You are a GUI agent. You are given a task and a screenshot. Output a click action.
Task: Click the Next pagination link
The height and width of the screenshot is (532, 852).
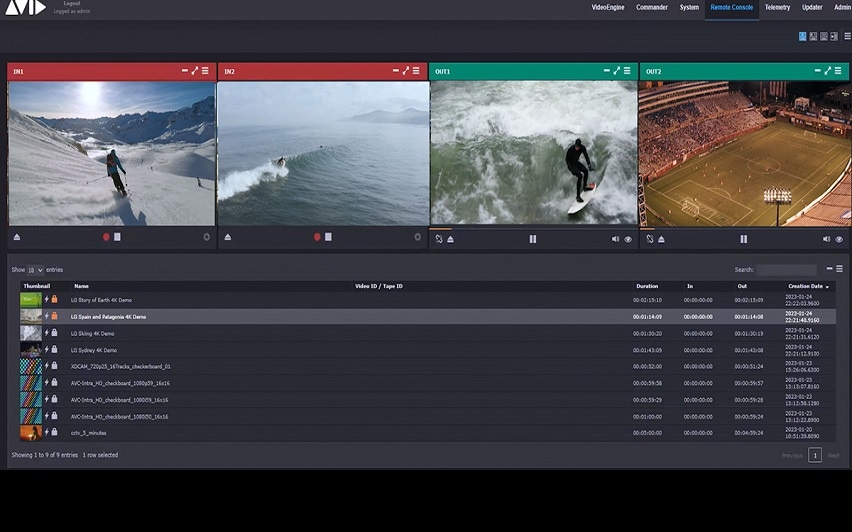[x=833, y=455]
